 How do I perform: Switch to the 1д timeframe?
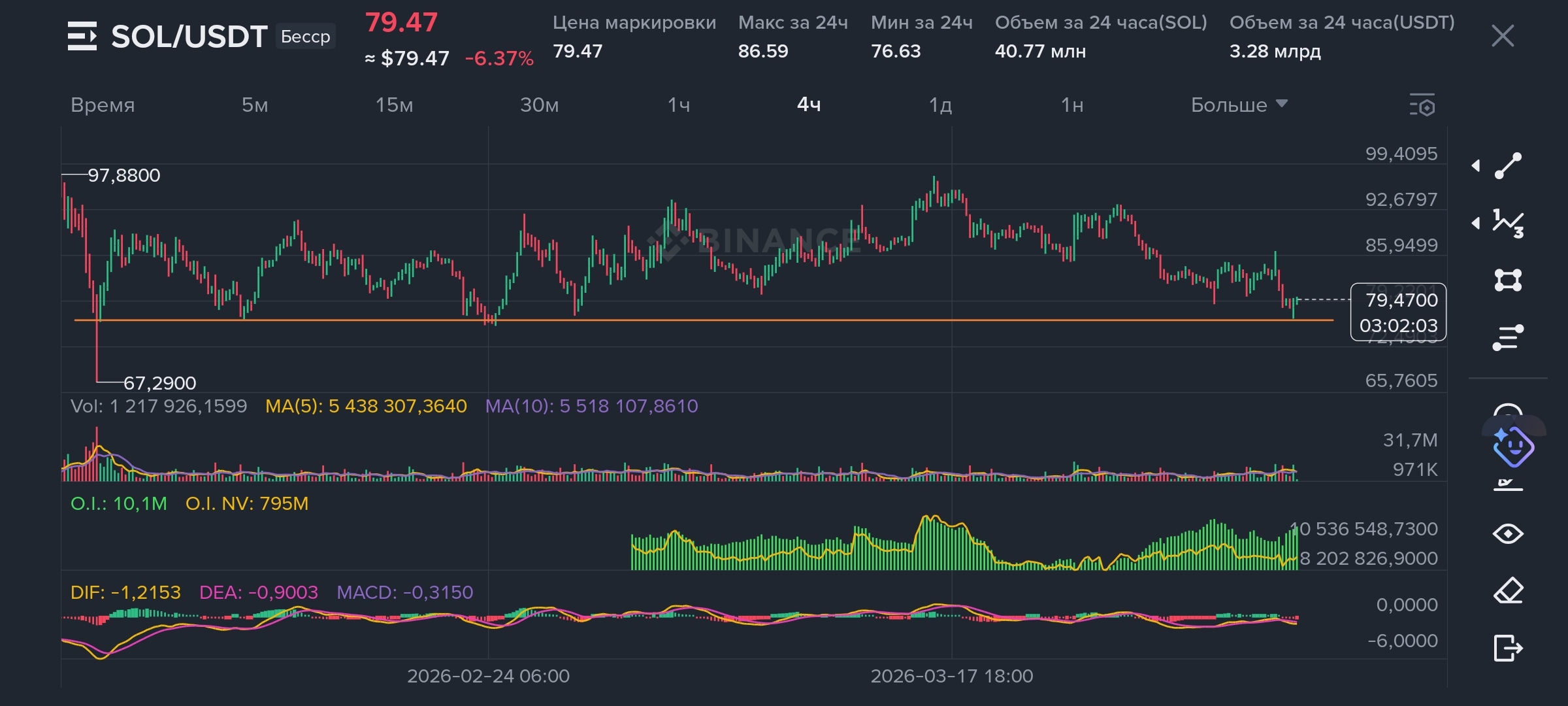click(940, 105)
